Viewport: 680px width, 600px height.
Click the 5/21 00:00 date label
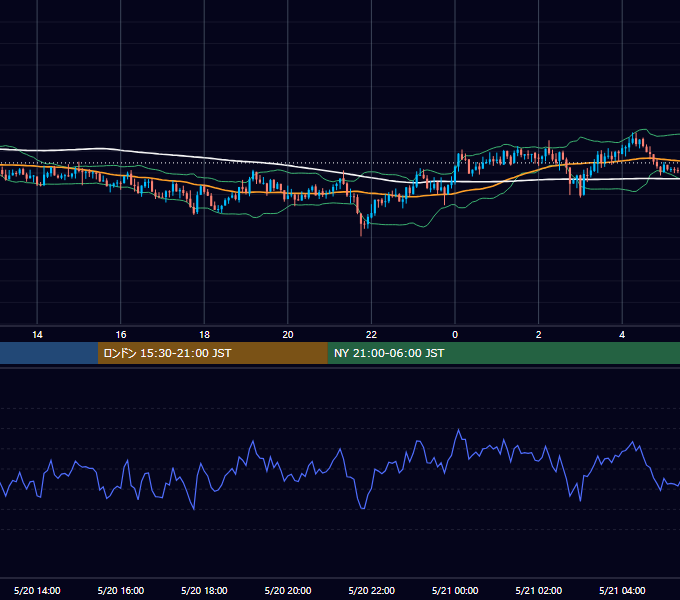(455, 590)
